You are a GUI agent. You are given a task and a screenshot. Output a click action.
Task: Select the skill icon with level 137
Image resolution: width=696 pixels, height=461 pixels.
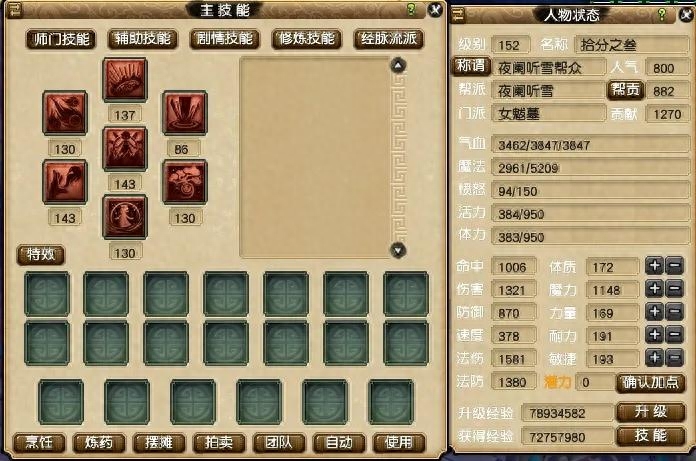125,80
